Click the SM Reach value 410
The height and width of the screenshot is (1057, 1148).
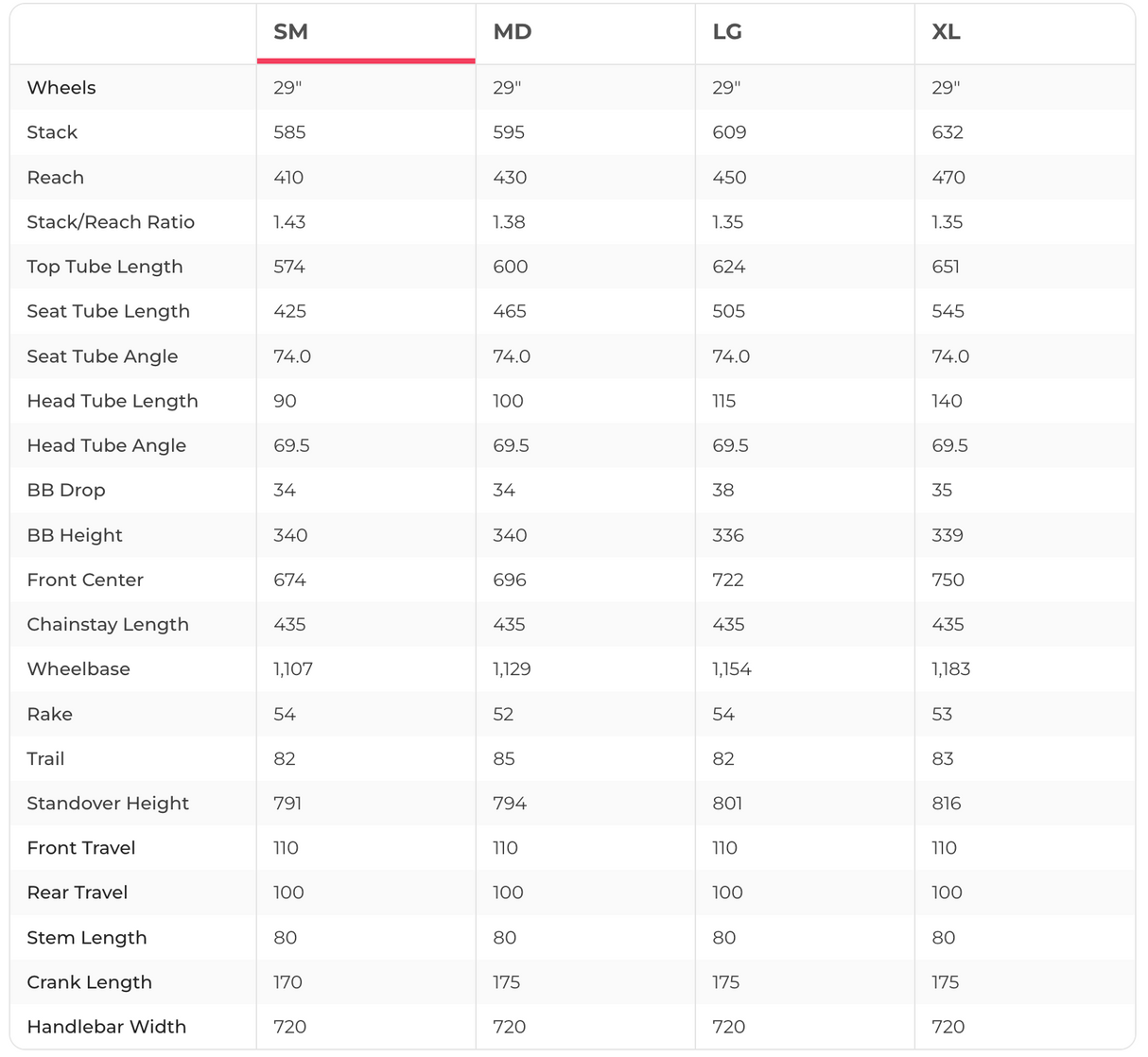click(288, 178)
